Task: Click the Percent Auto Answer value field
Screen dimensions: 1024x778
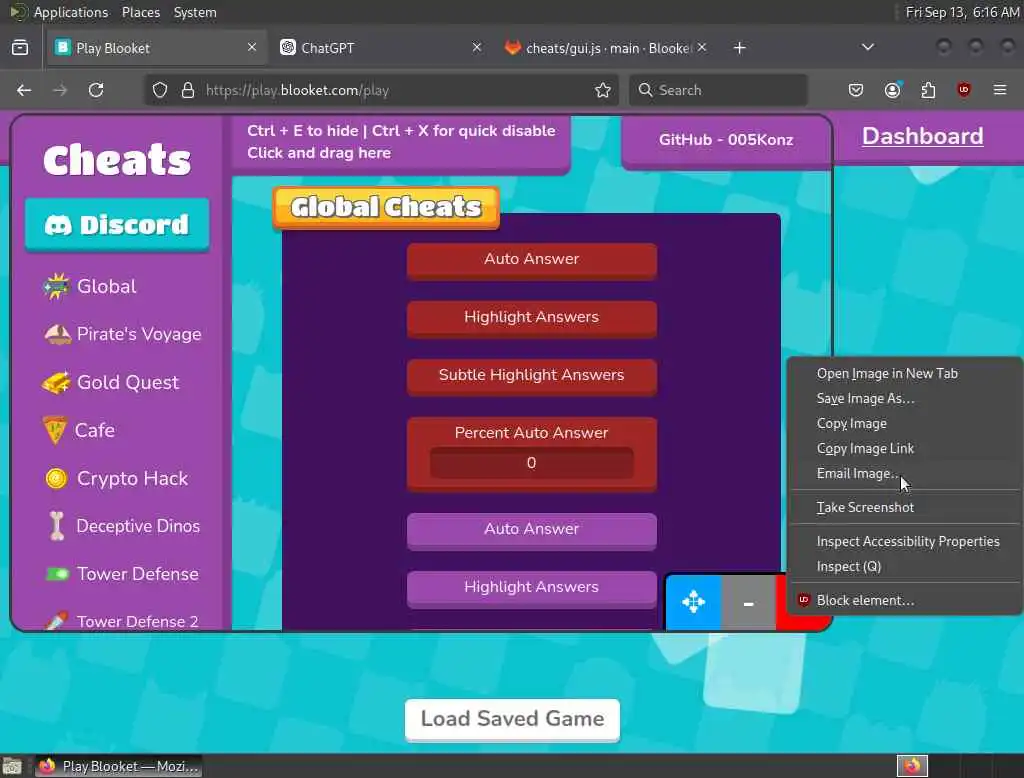Action: pyautogui.click(x=531, y=462)
